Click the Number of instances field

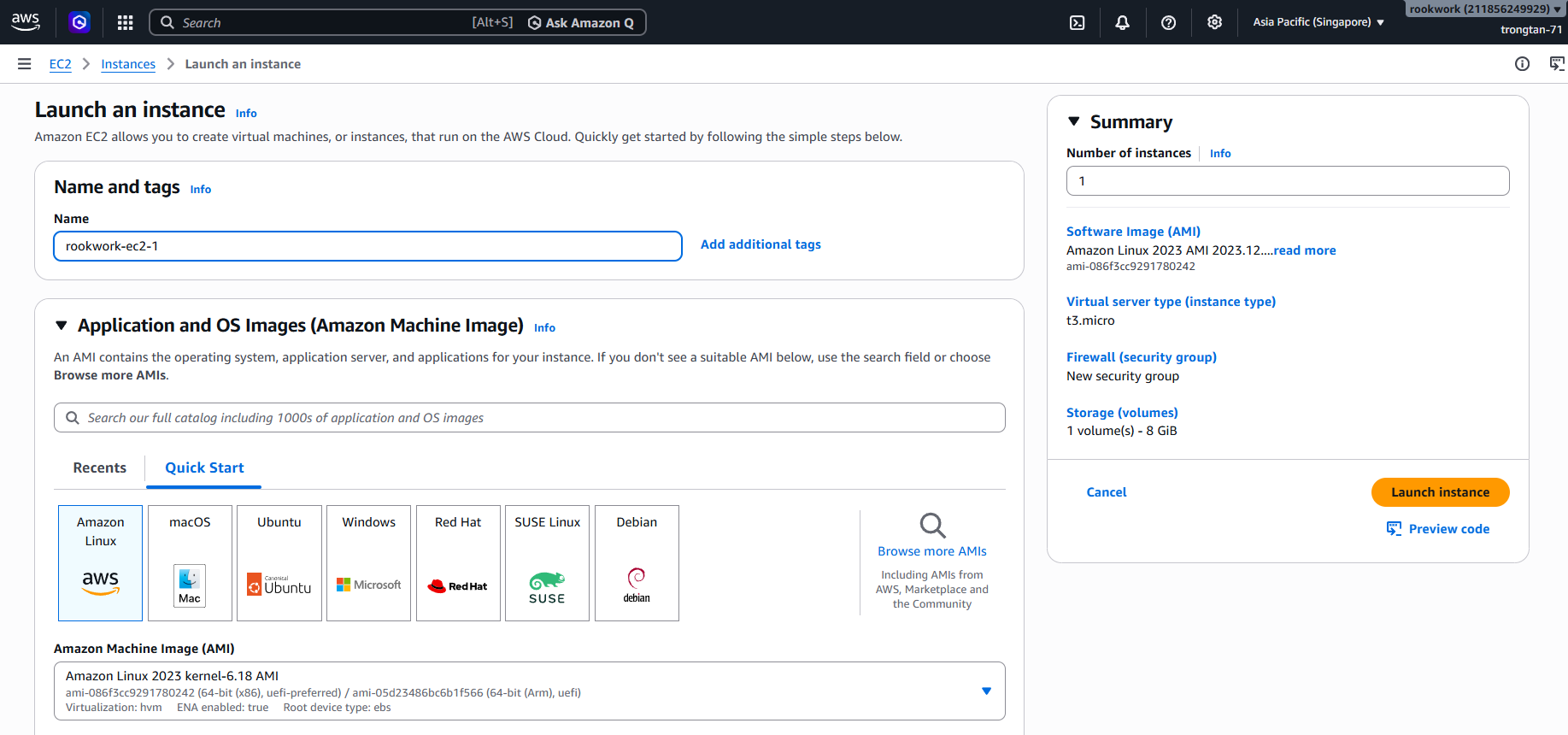point(1288,181)
